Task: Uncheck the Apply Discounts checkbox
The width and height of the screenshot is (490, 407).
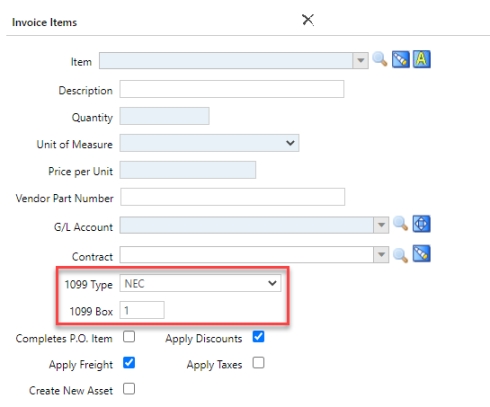Action: coord(258,337)
